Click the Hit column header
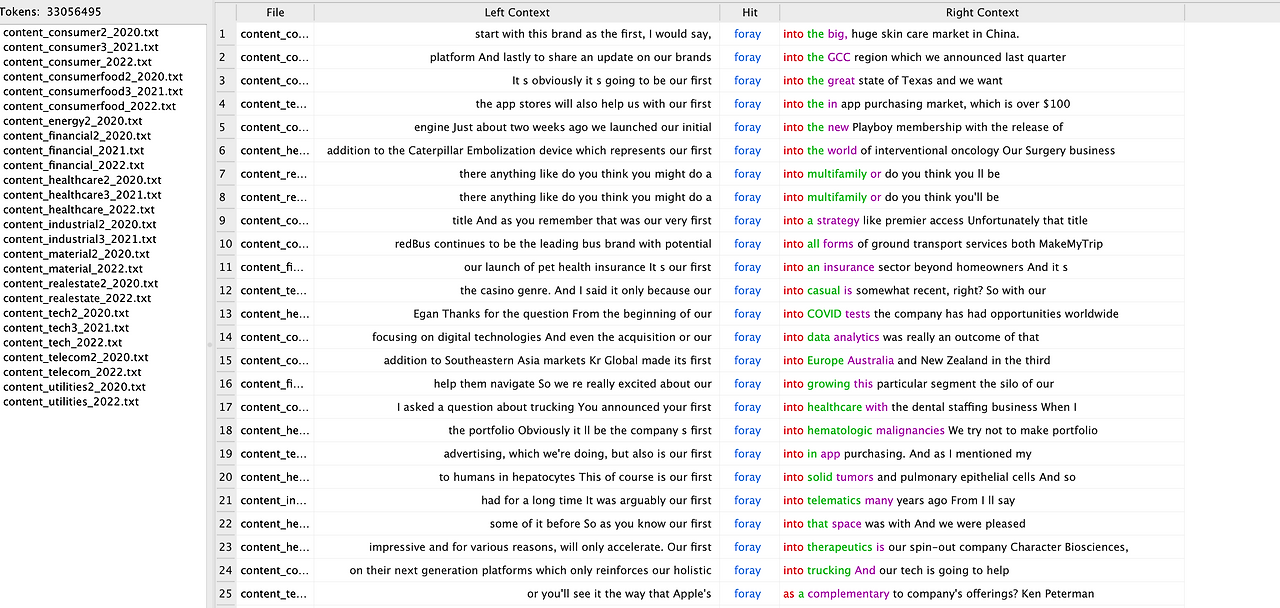This screenshot has width=1280, height=608. tap(750, 12)
